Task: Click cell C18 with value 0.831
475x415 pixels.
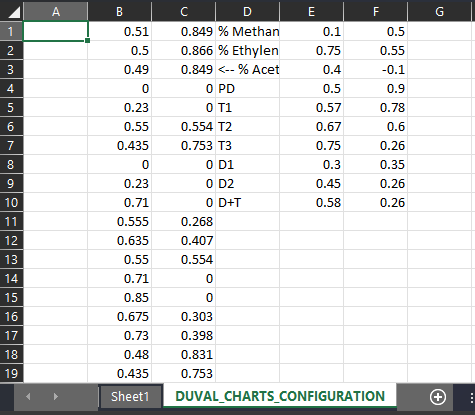Action: click(184, 354)
